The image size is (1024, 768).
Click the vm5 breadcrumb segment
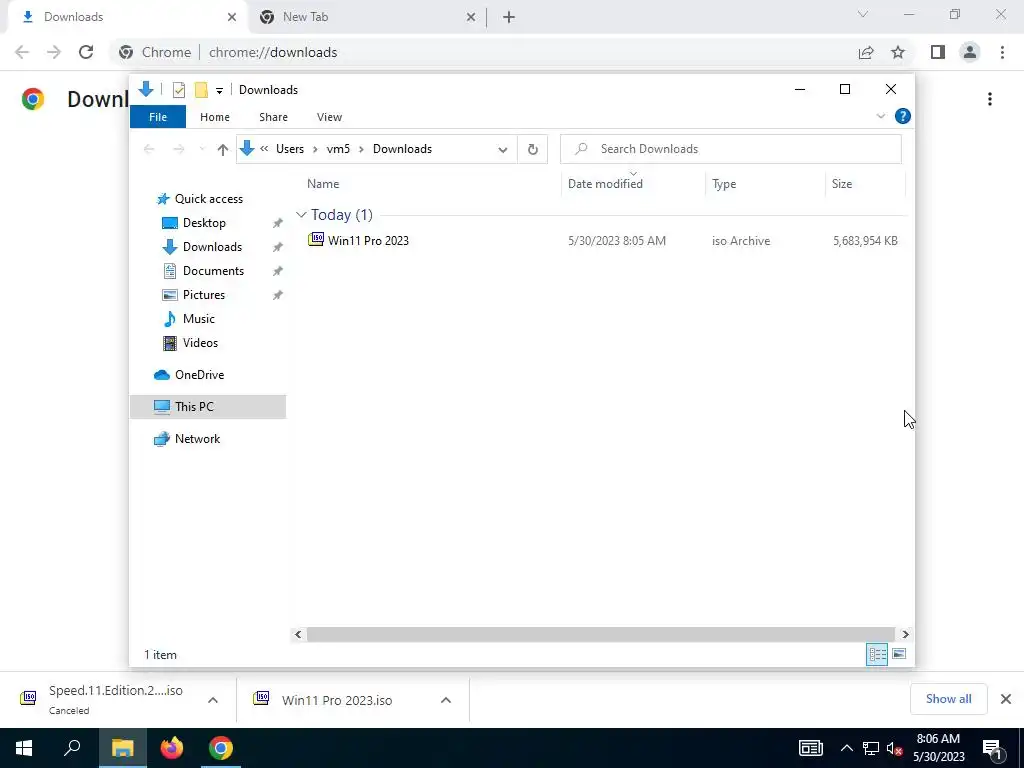338,149
